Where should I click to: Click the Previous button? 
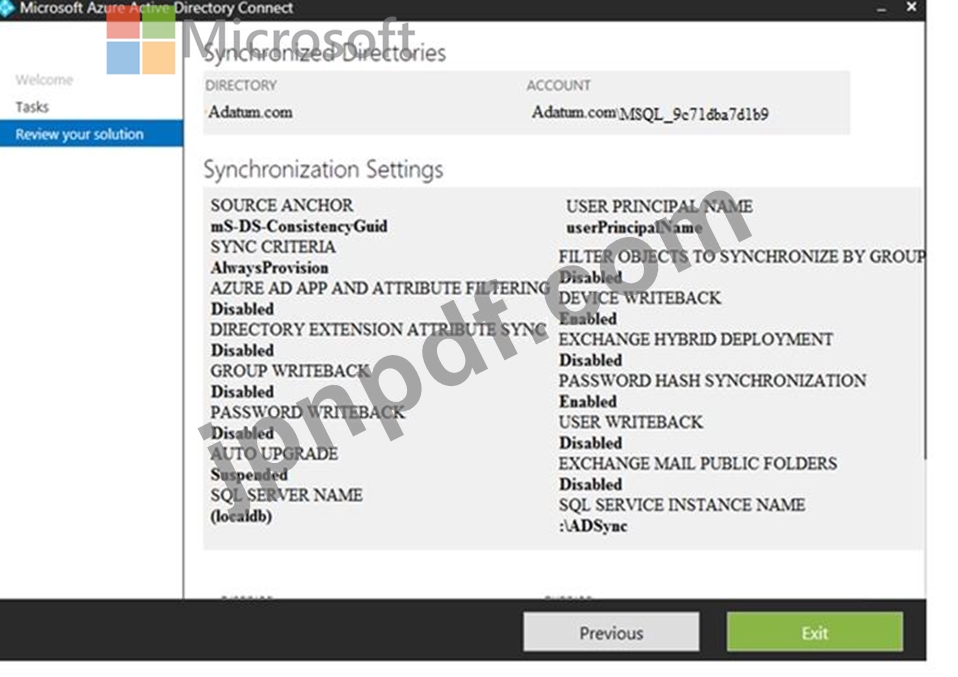pos(611,632)
